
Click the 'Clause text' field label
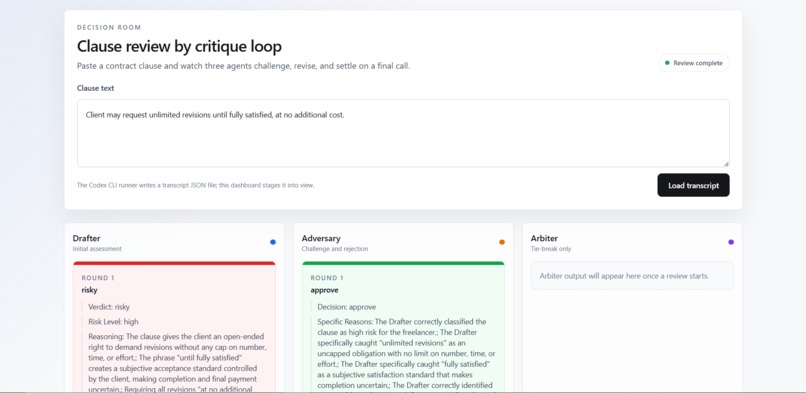(x=96, y=88)
